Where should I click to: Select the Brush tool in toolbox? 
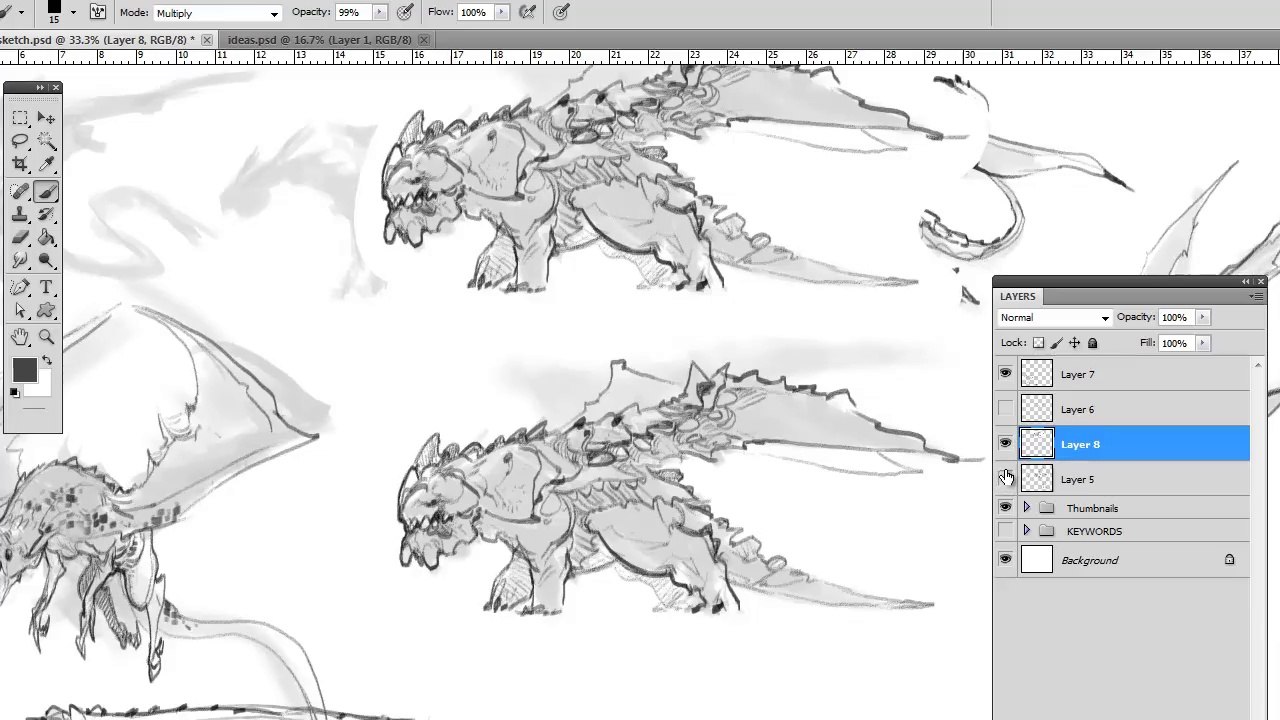46,192
